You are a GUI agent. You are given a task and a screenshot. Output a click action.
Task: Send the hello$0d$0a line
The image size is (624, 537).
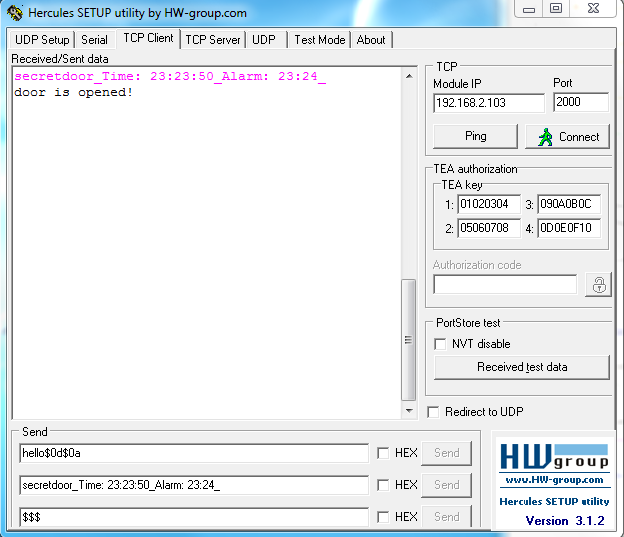click(x=447, y=453)
